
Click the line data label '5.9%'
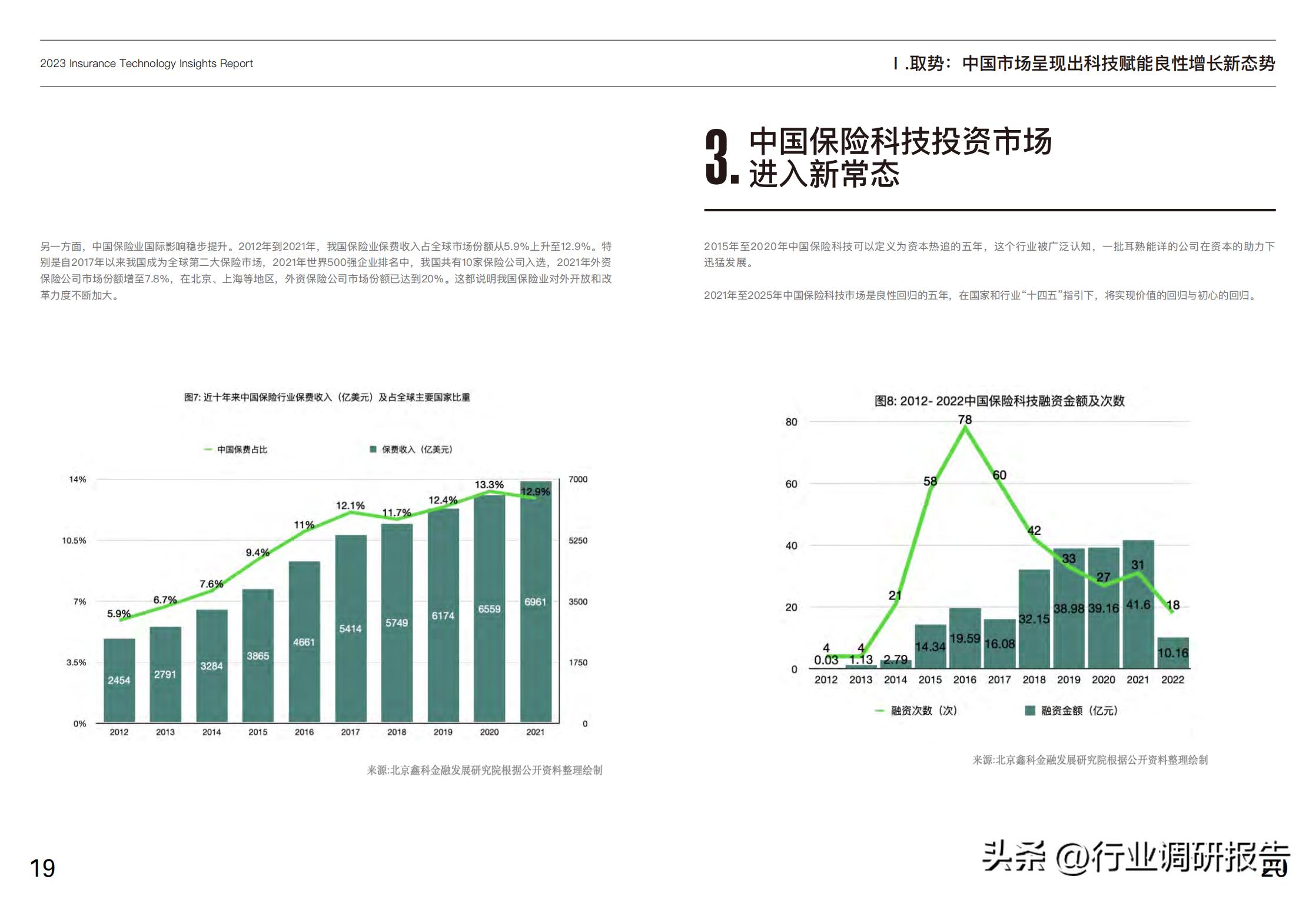pyautogui.click(x=119, y=614)
